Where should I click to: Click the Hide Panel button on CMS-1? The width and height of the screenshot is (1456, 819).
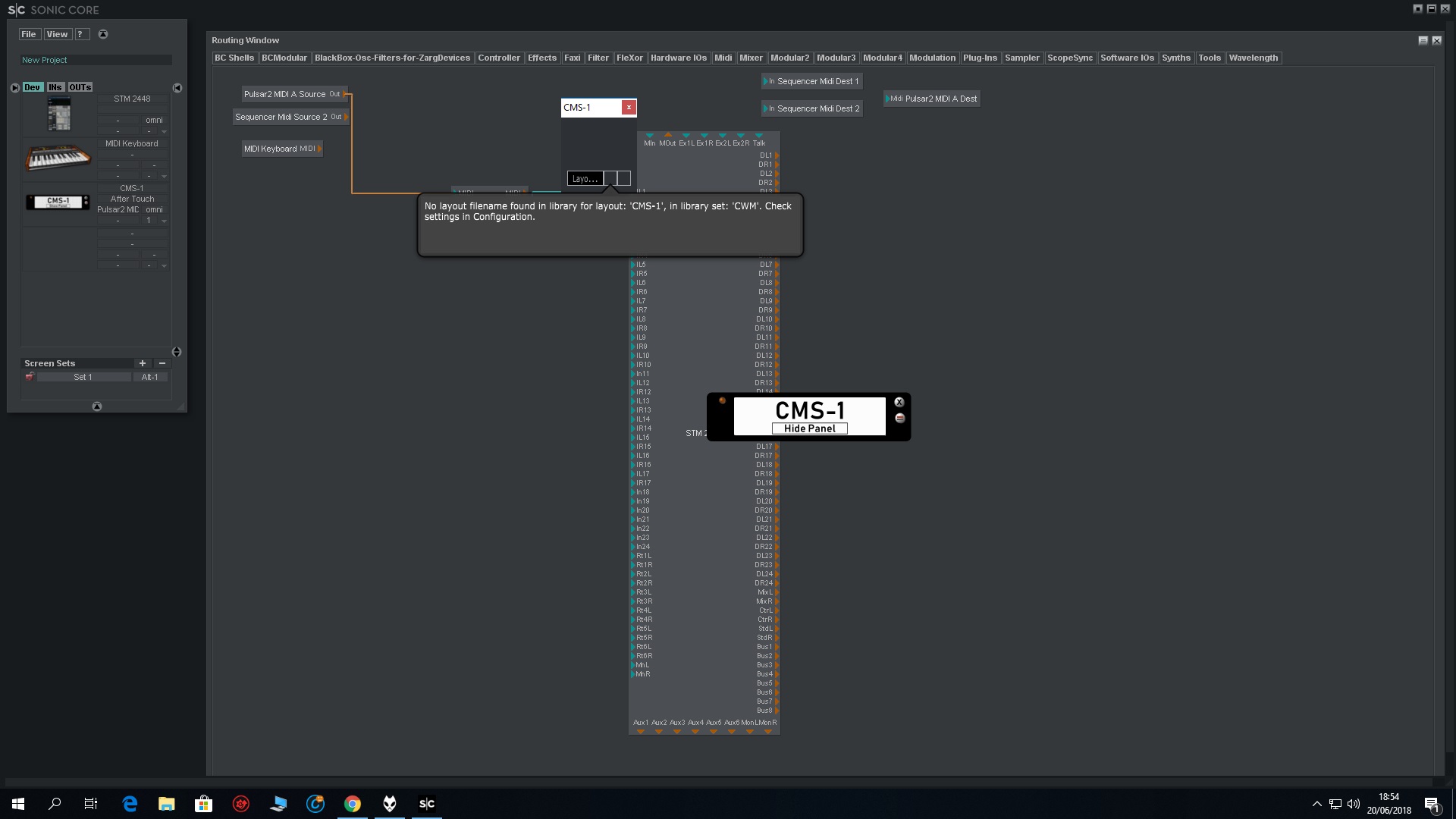(809, 428)
